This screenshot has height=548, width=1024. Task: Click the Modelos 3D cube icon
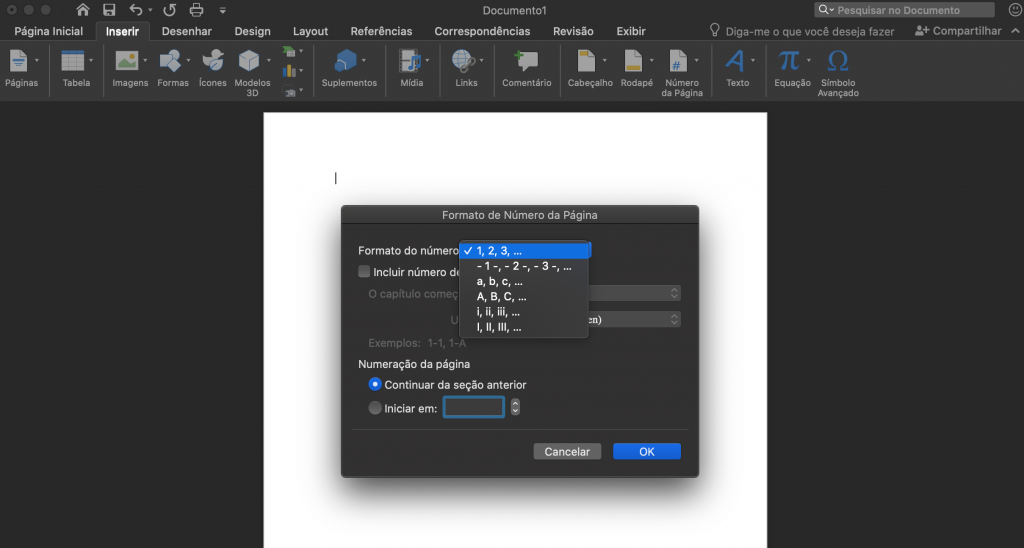(x=249, y=61)
